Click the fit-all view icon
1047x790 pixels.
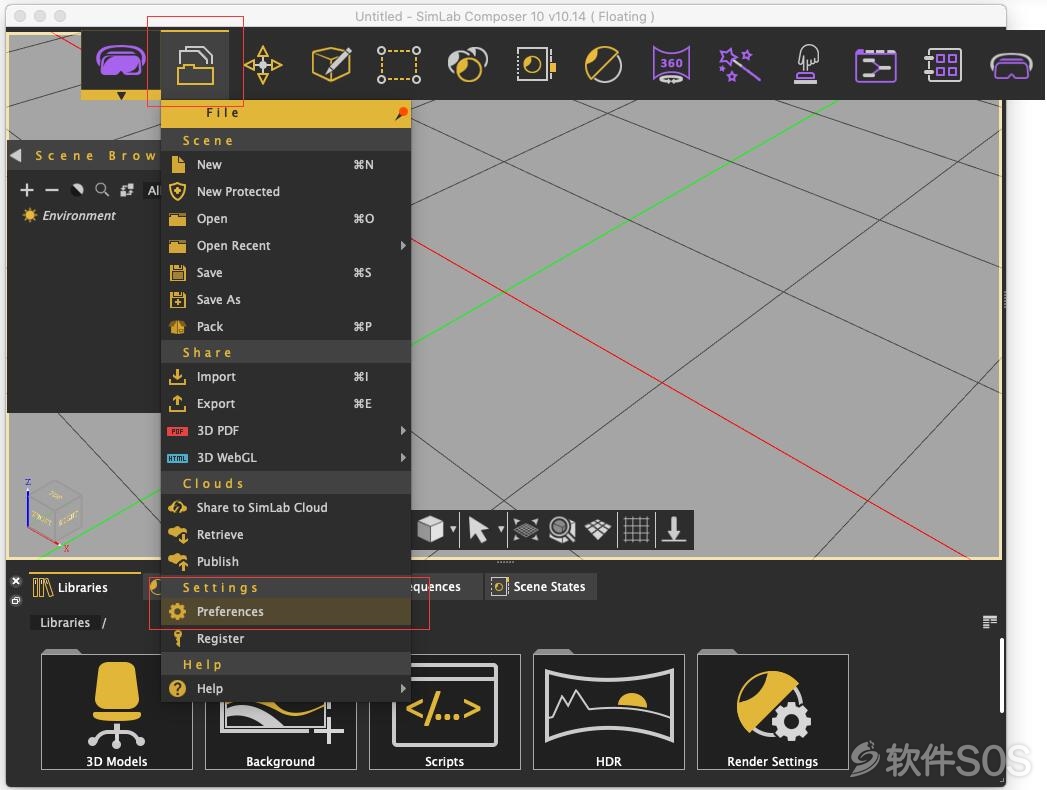pos(526,530)
